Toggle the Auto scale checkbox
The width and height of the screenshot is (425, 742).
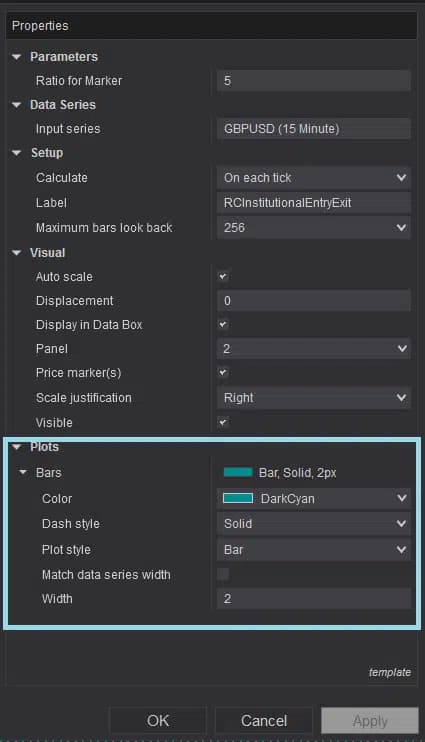click(x=223, y=276)
